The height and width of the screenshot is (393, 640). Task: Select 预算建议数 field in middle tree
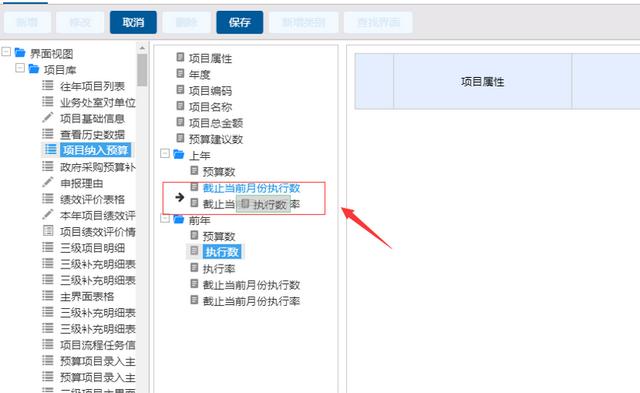pyautogui.click(x=216, y=139)
